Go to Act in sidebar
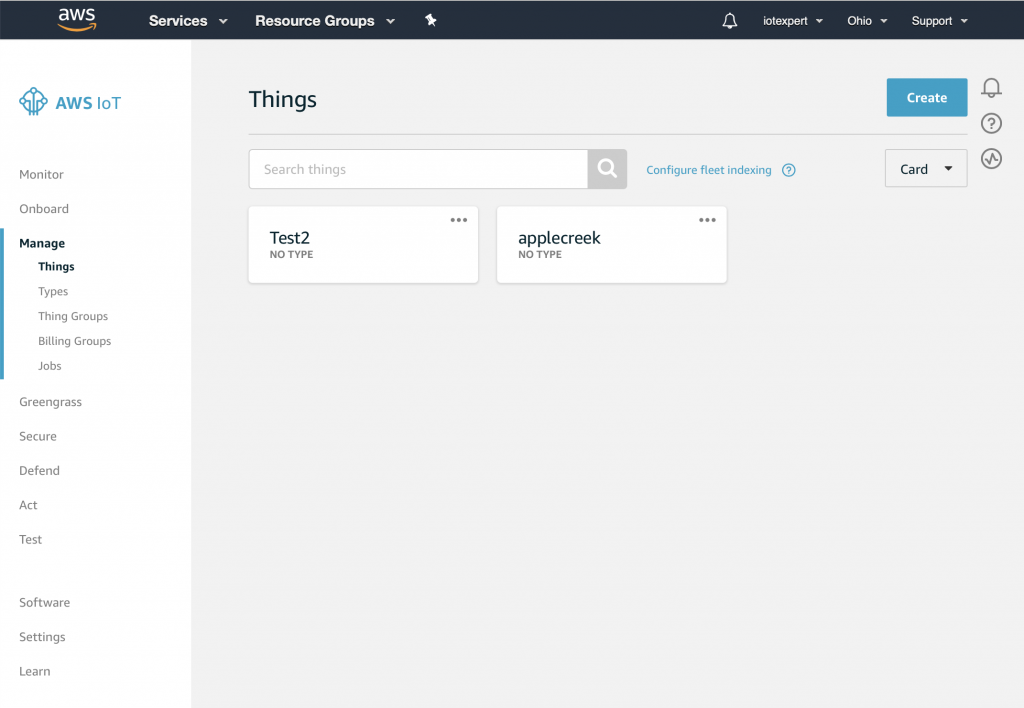Screen dimensions: 1024x708 pyautogui.click(x=28, y=505)
